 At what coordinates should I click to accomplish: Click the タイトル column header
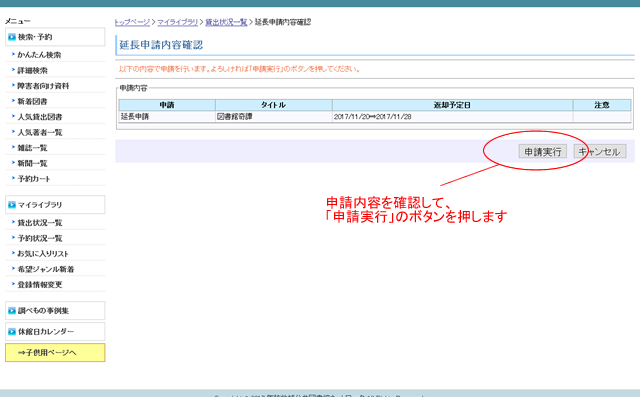tap(274, 105)
